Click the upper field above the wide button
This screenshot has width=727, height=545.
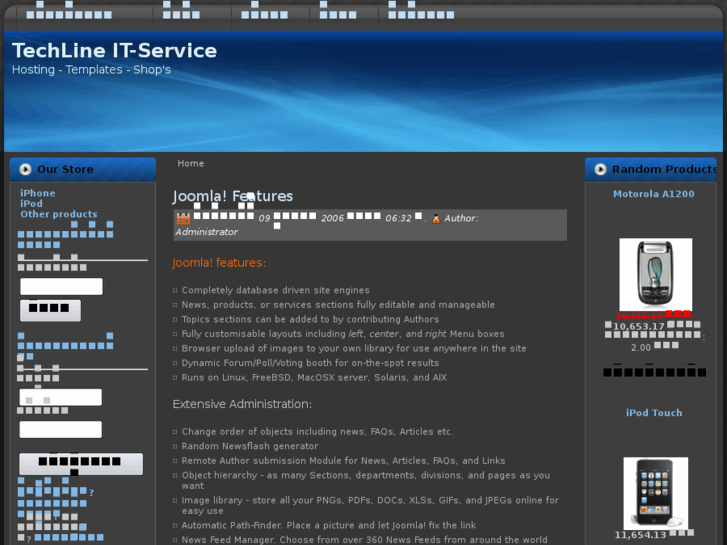click(61, 397)
